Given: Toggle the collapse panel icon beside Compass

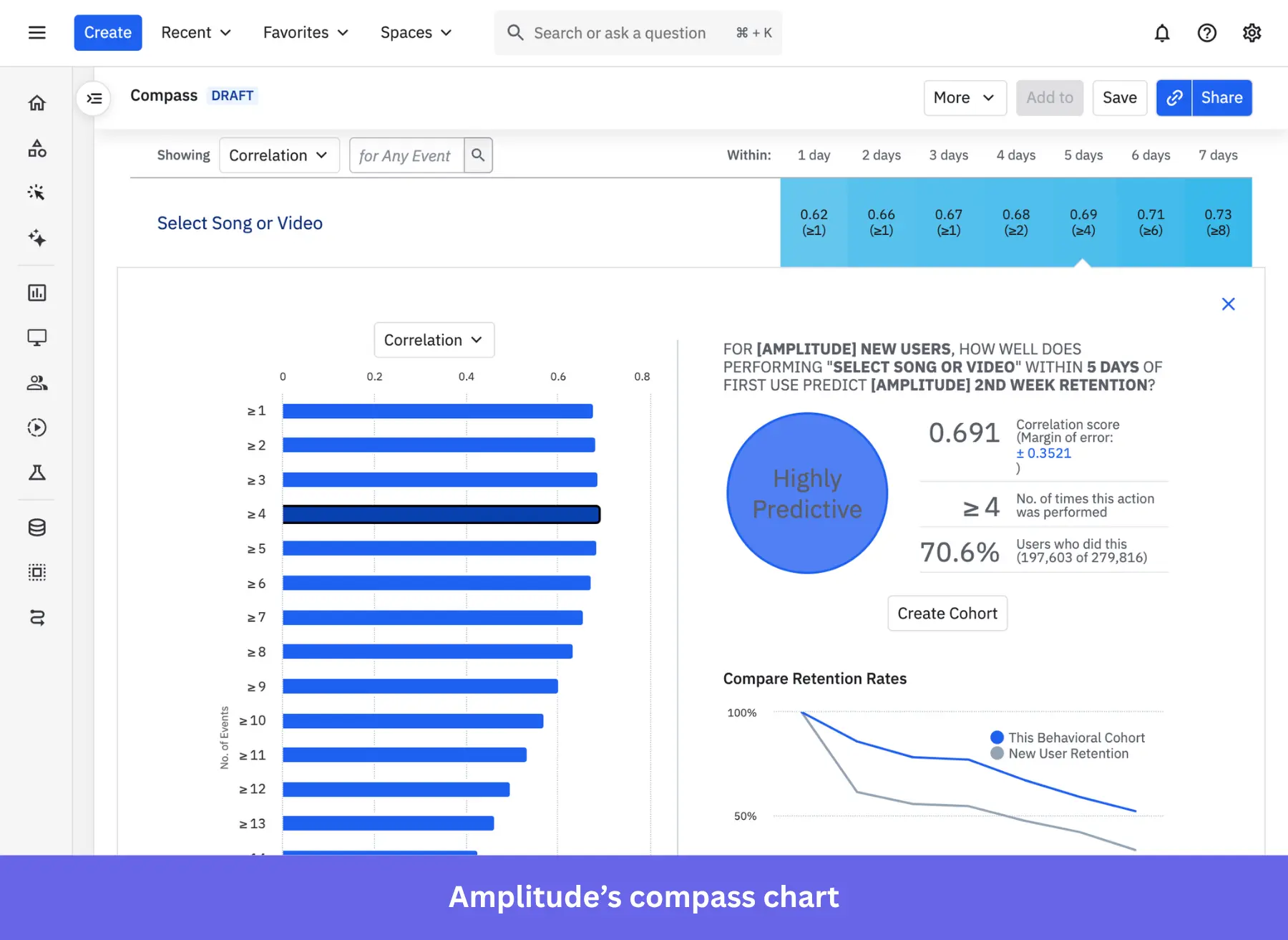Looking at the screenshot, I should 94,98.
